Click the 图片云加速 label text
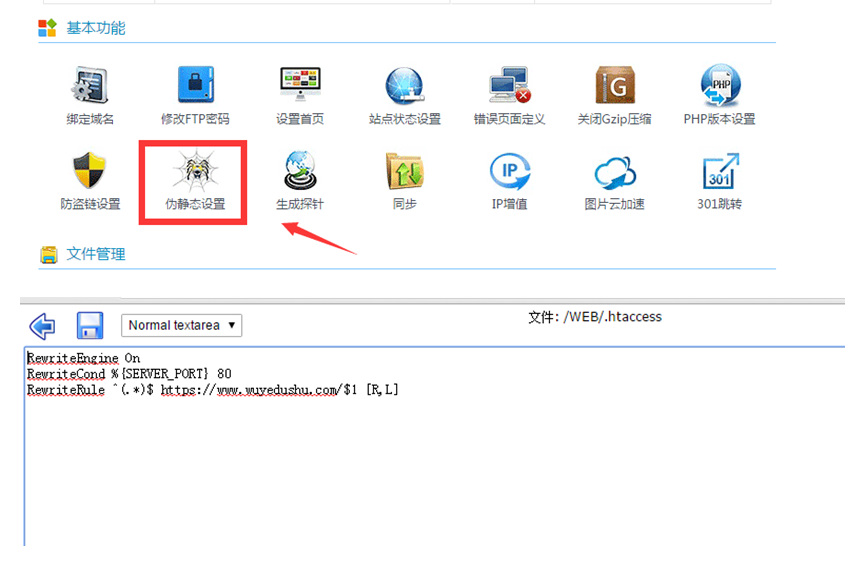This screenshot has height=568, width=861. (614, 204)
